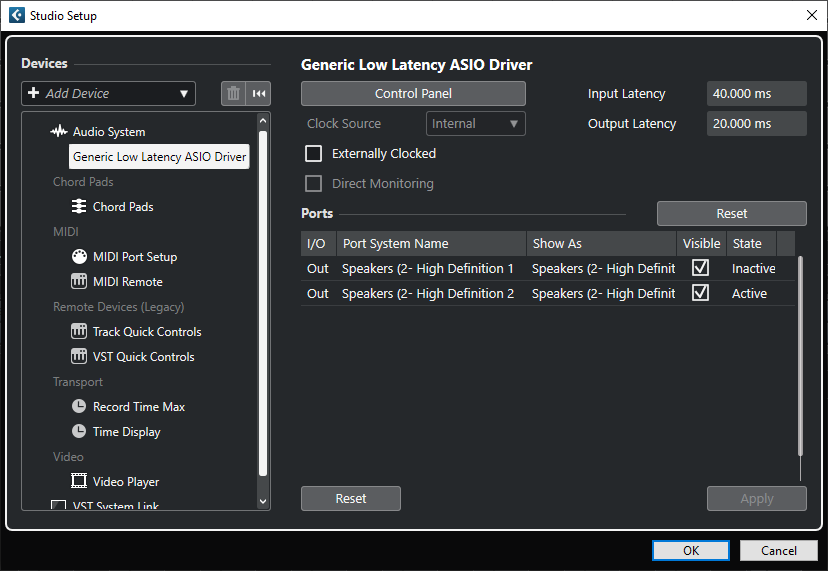This screenshot has height=571, width=828.
Task: Click the Cubase logo in title bar
Action: coord(17,15)
